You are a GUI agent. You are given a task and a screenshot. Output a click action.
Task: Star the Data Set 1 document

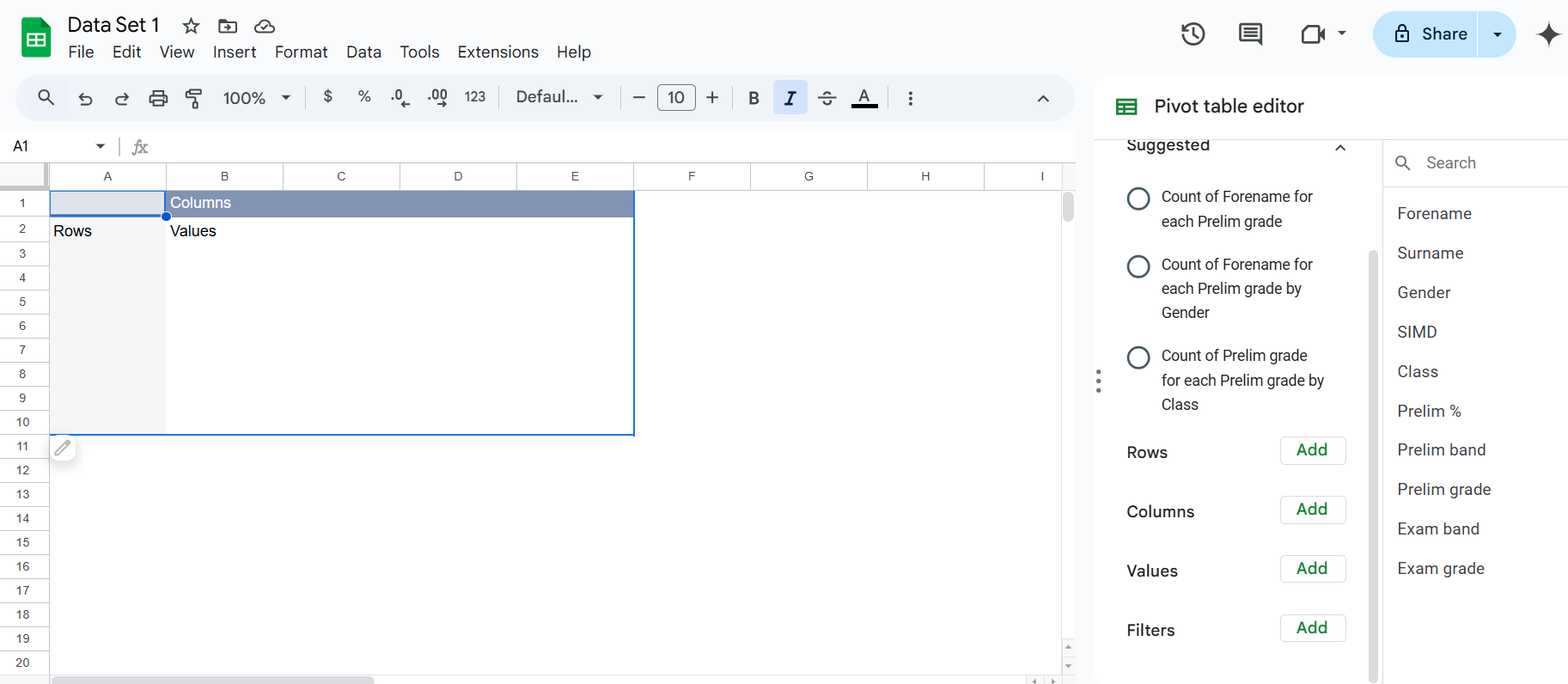pyautogui.click(x=191, y=26)
